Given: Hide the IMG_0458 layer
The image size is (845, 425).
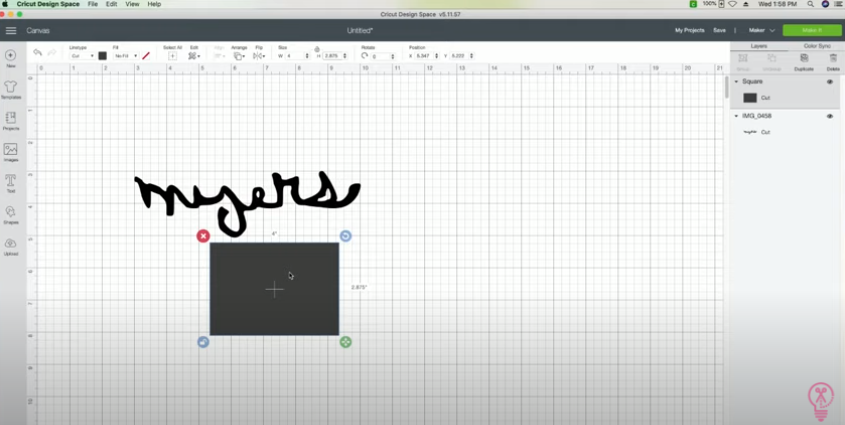Looking at the screenshot, I should click(x=830, y=116).
